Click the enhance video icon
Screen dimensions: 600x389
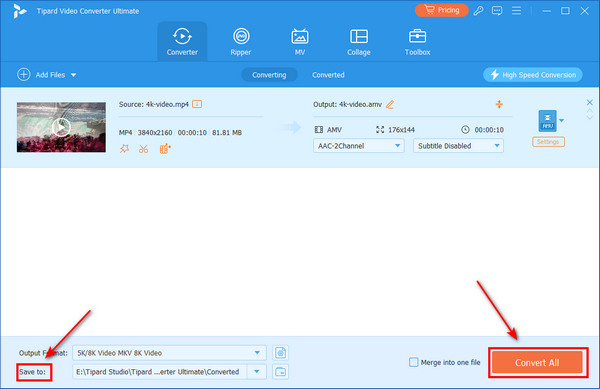[165, 148]
